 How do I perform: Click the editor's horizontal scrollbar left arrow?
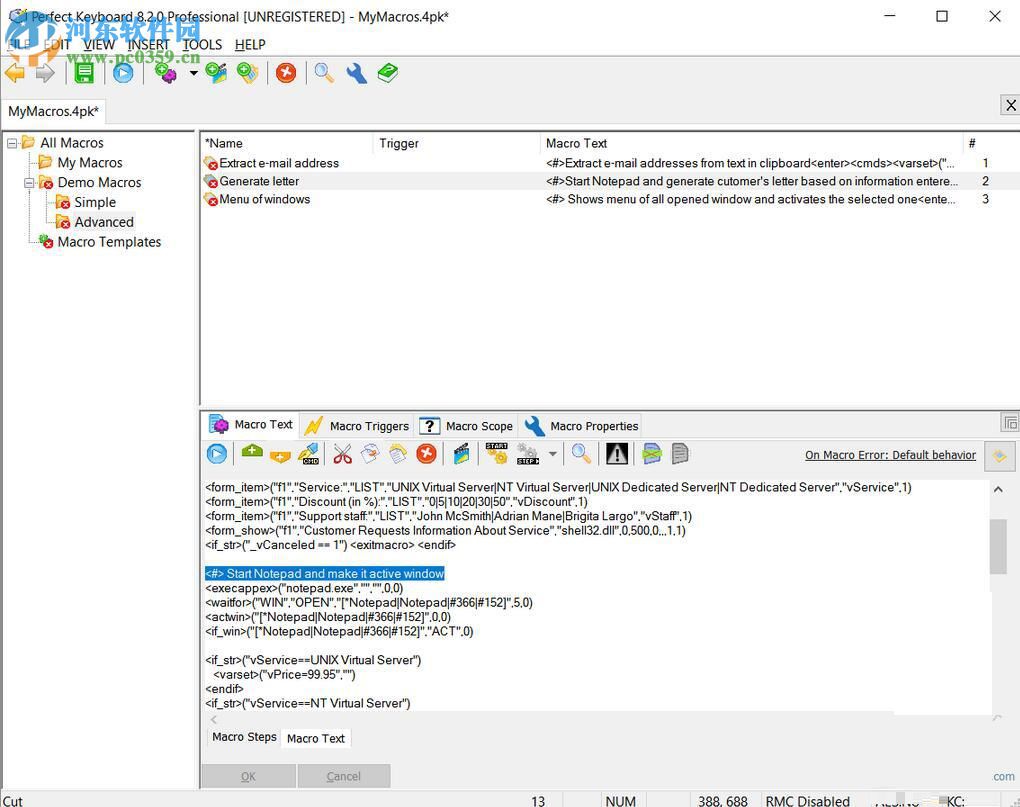pos(213,719)
